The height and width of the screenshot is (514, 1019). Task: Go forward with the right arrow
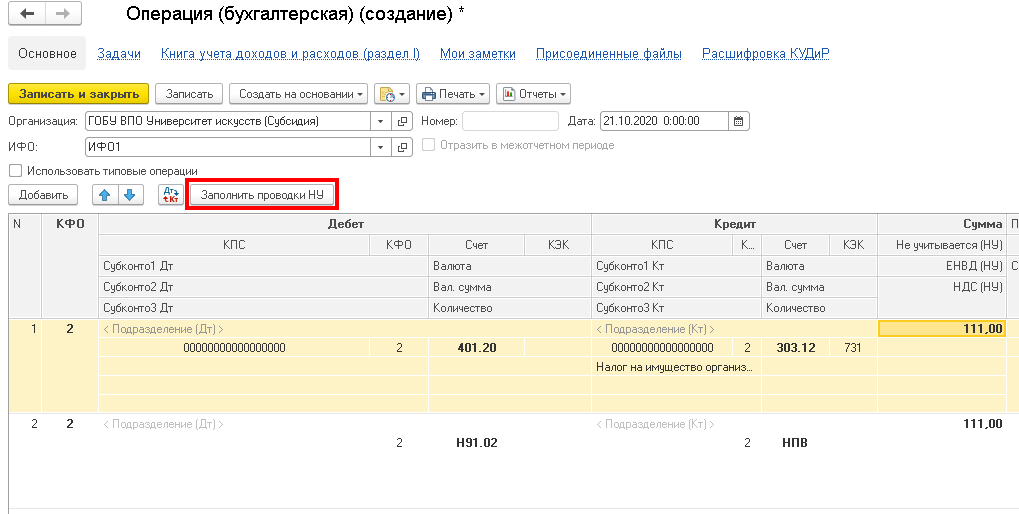[x=63, y=14]
